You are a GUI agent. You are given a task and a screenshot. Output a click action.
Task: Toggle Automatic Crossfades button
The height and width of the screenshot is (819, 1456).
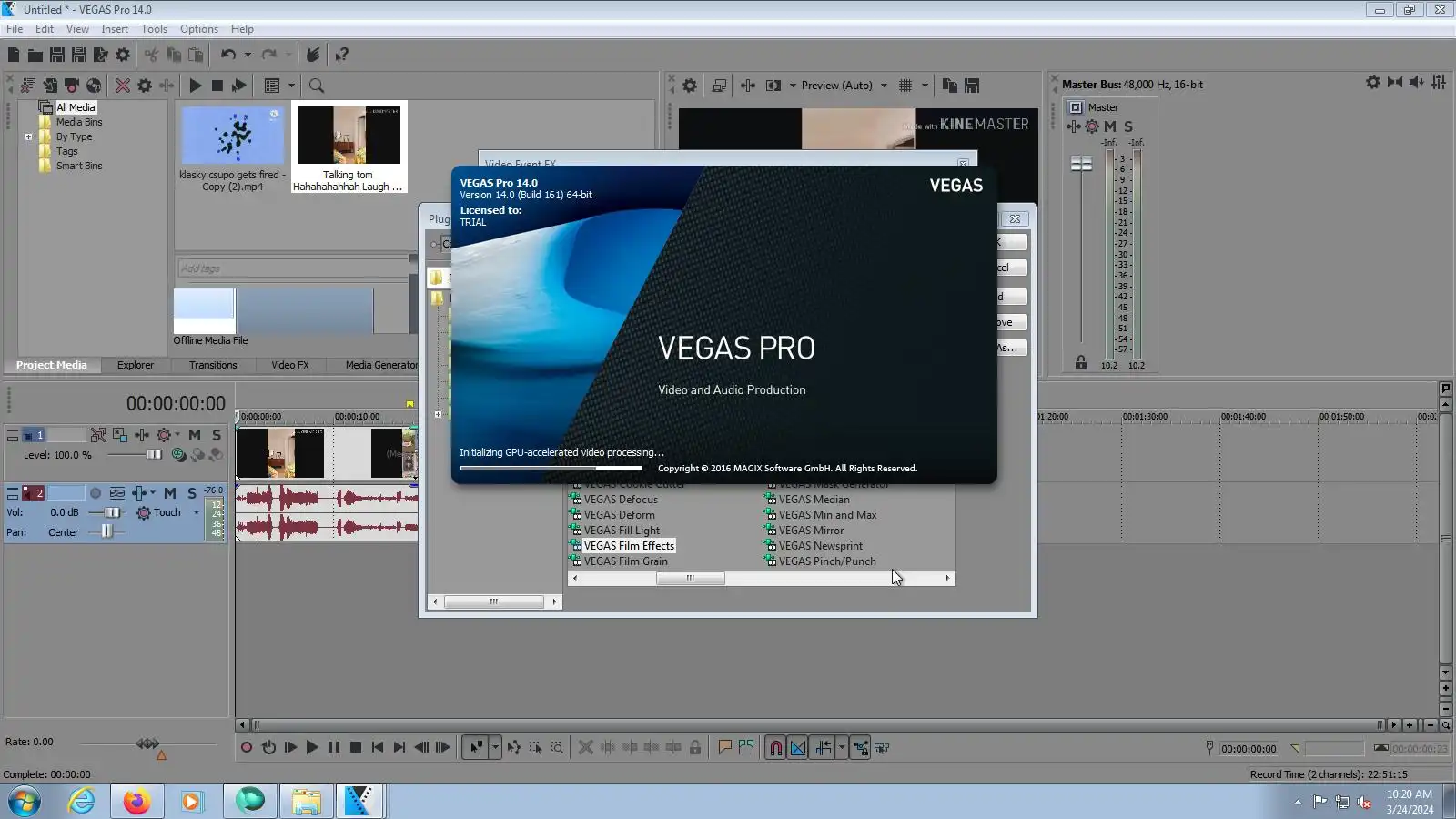click(798, 748)
